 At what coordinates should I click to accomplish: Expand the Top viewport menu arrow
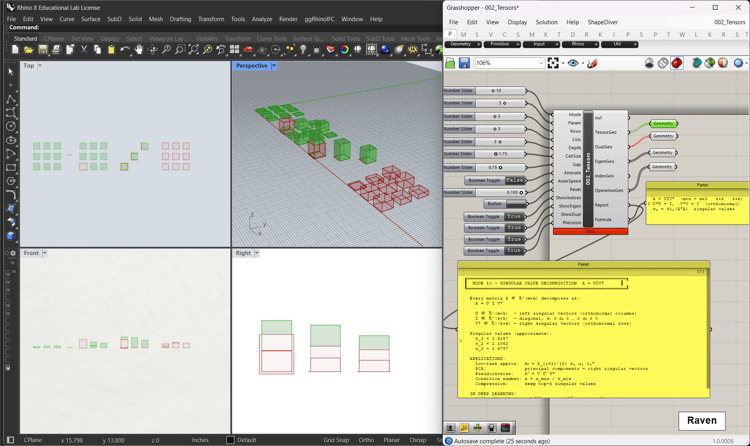pos(41,66)
